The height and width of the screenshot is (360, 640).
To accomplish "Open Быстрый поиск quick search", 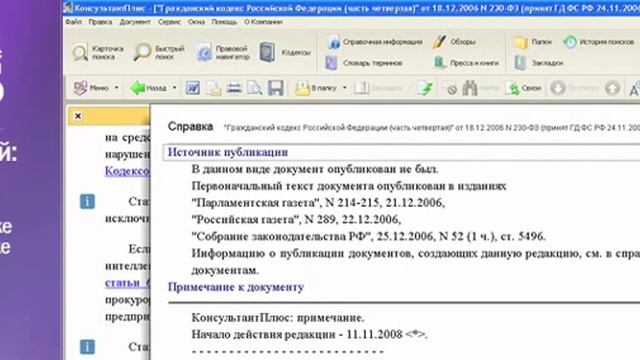I will click(x=160, y=53).
